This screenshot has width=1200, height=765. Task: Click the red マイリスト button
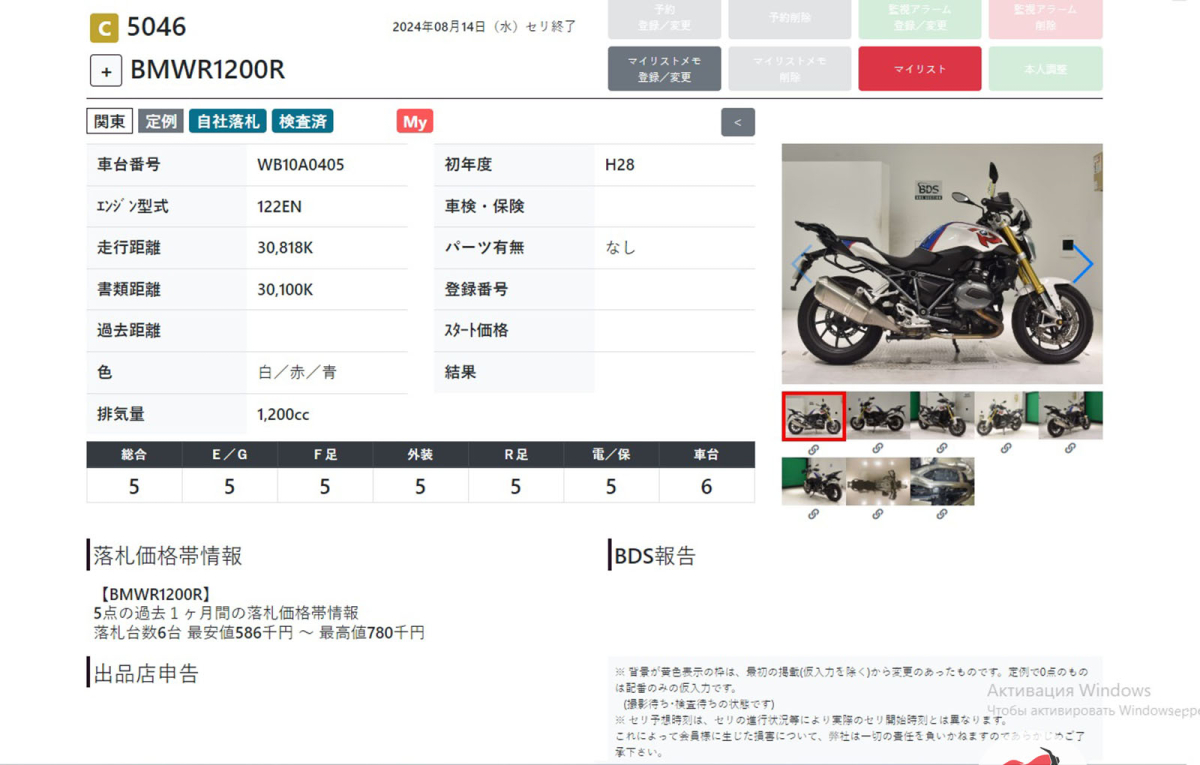pos(920,69)
